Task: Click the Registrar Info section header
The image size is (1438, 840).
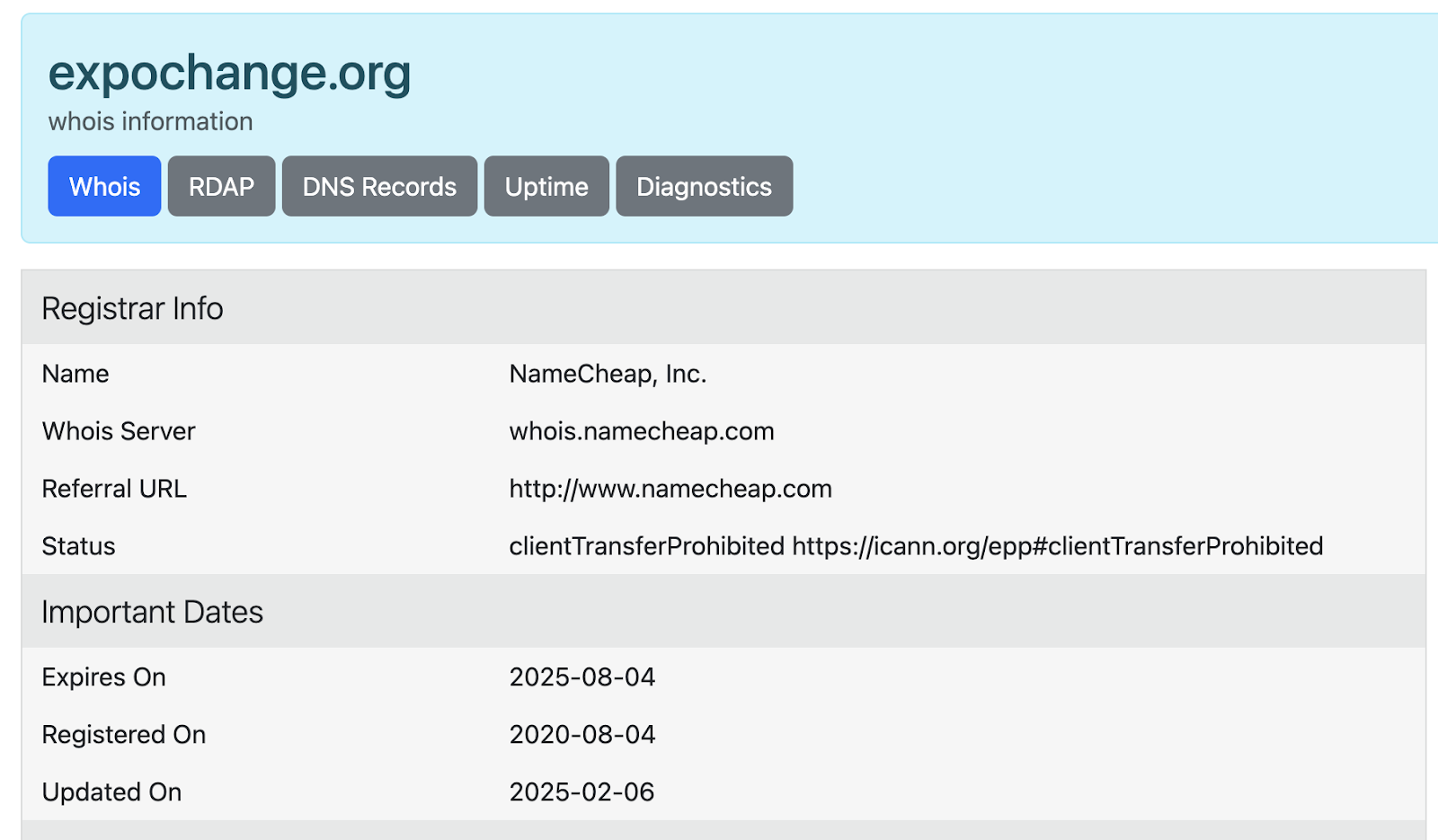Action: (132, 308)
